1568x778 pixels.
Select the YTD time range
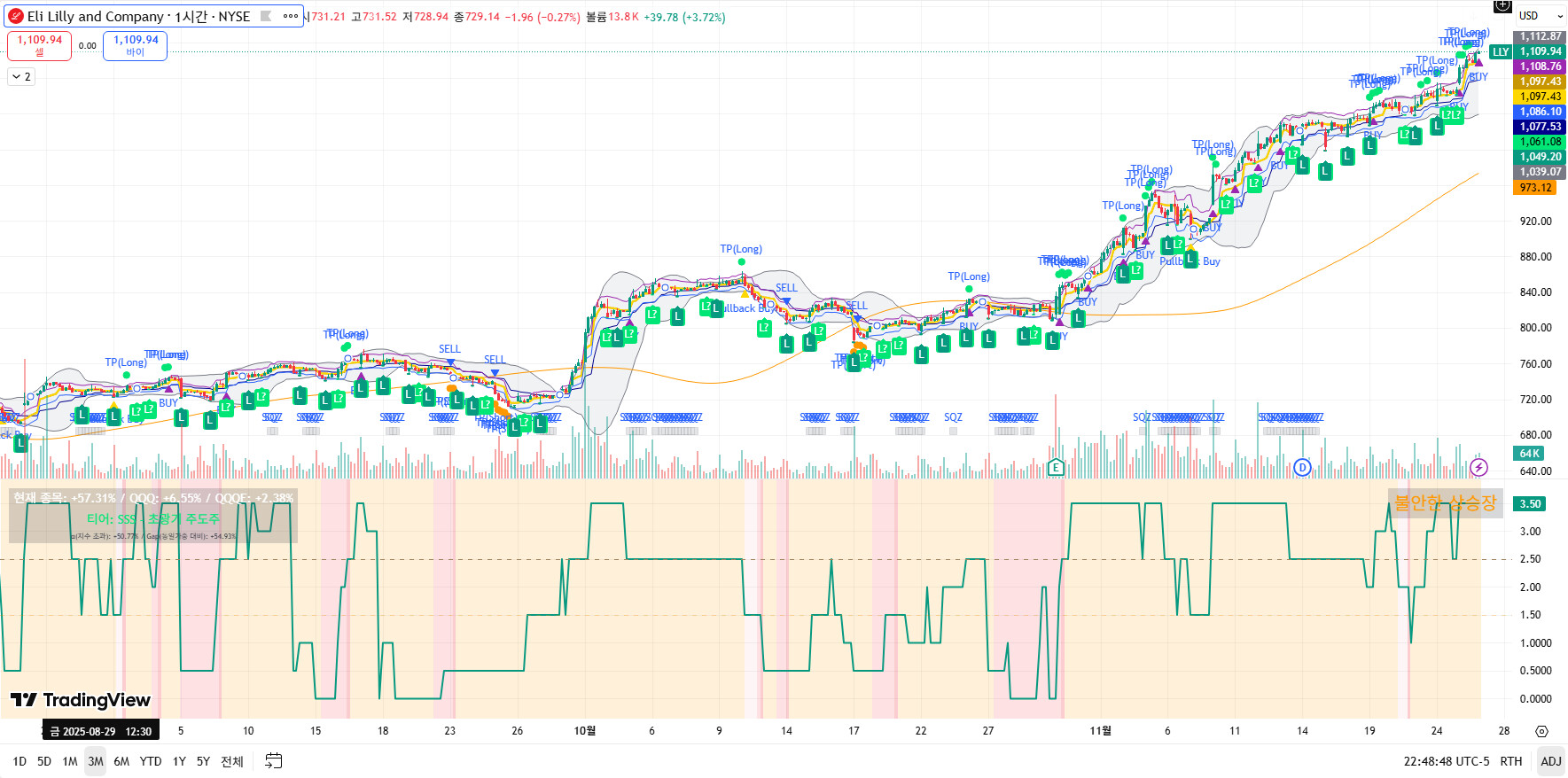click(151, 761)
